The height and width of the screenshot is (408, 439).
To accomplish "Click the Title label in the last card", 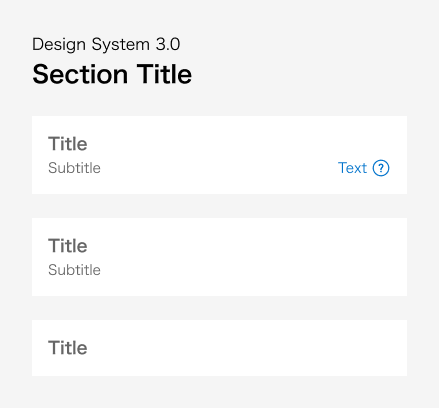I will (x=68, y=348).
